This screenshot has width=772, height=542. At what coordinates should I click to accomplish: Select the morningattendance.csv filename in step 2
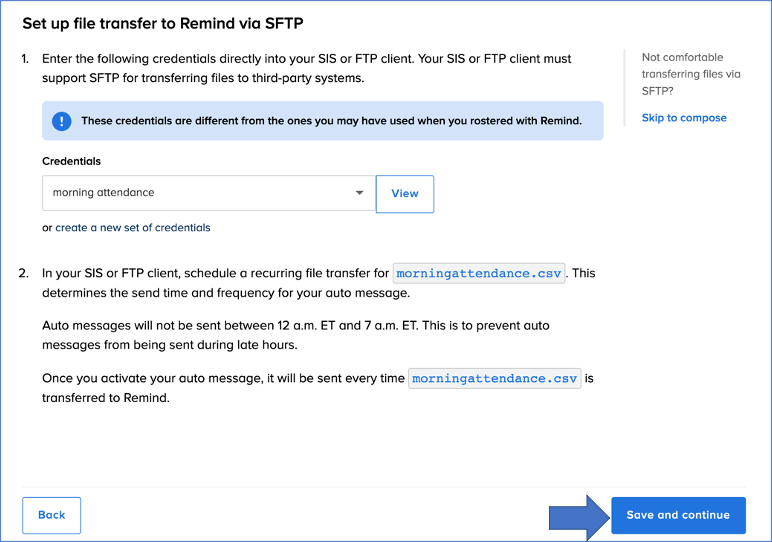[x=480, y=273]
